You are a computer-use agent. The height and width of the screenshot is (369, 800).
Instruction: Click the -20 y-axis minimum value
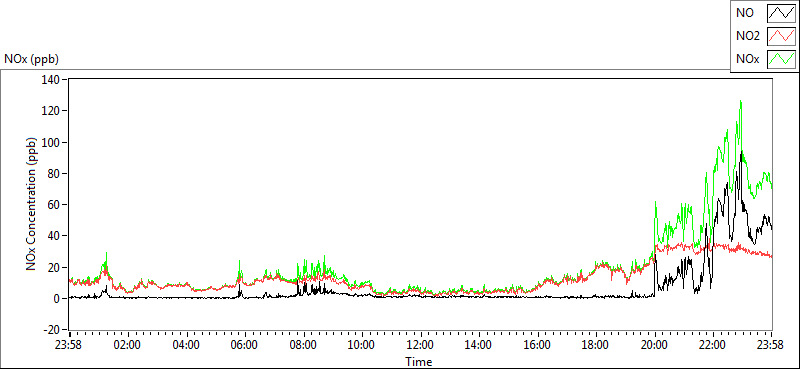[53, 329]
